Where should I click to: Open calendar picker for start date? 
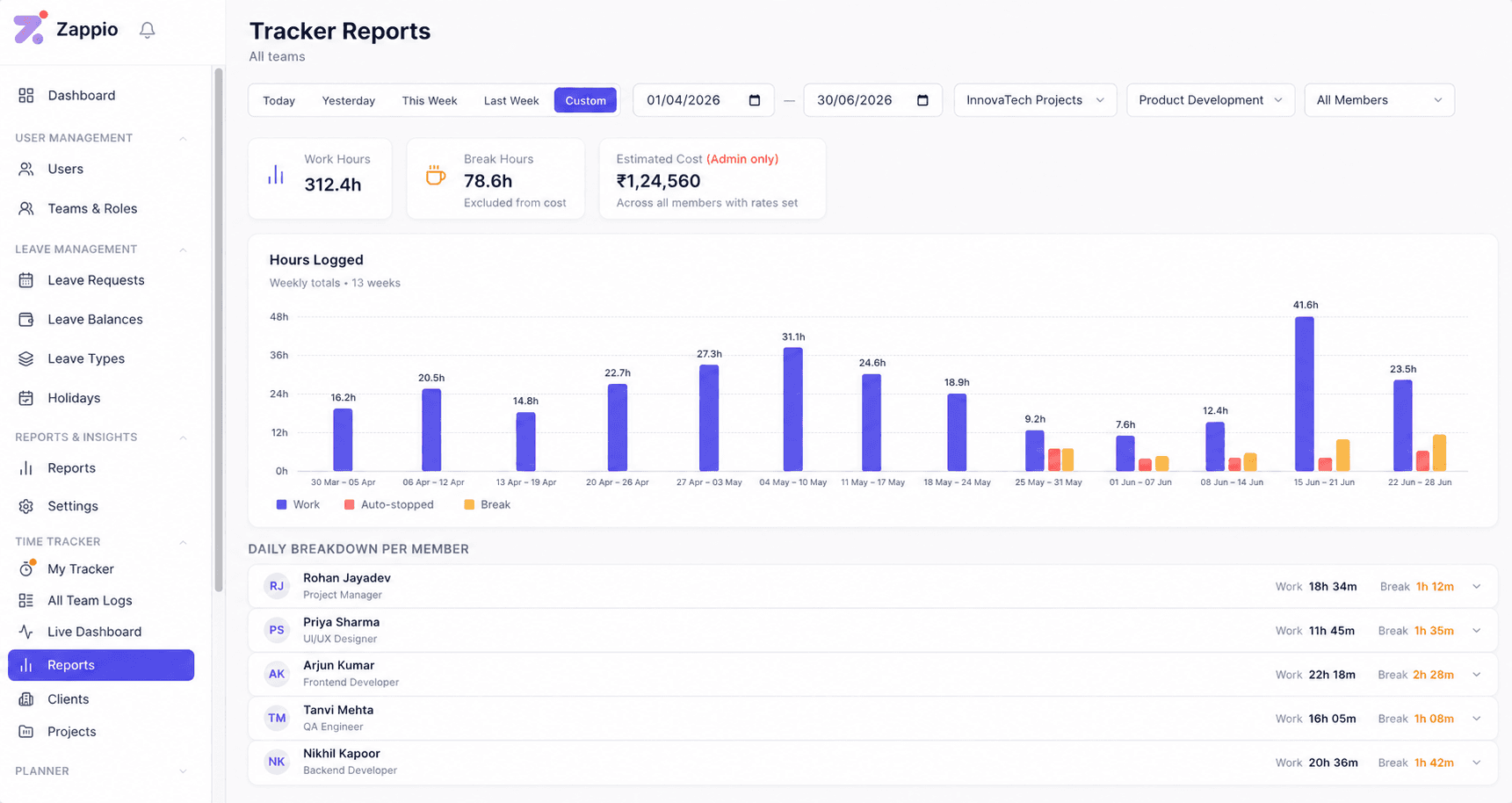coord(755,100)
